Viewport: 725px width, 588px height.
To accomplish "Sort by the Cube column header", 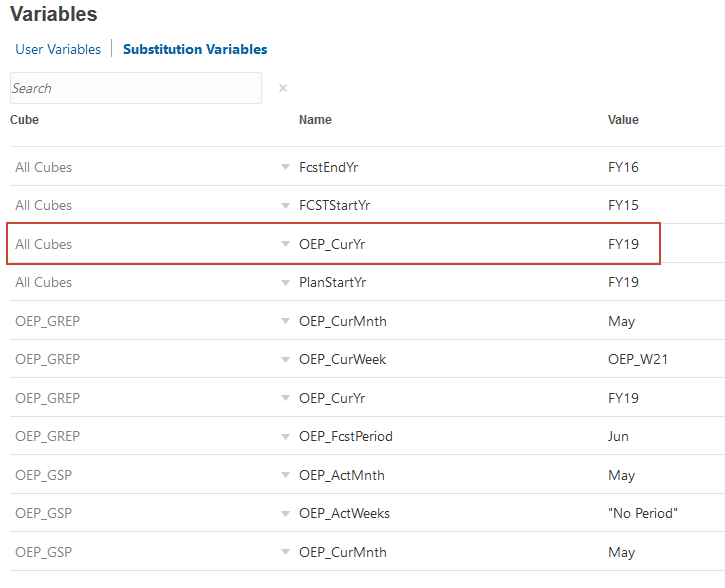I will click(x=24, y=120).
